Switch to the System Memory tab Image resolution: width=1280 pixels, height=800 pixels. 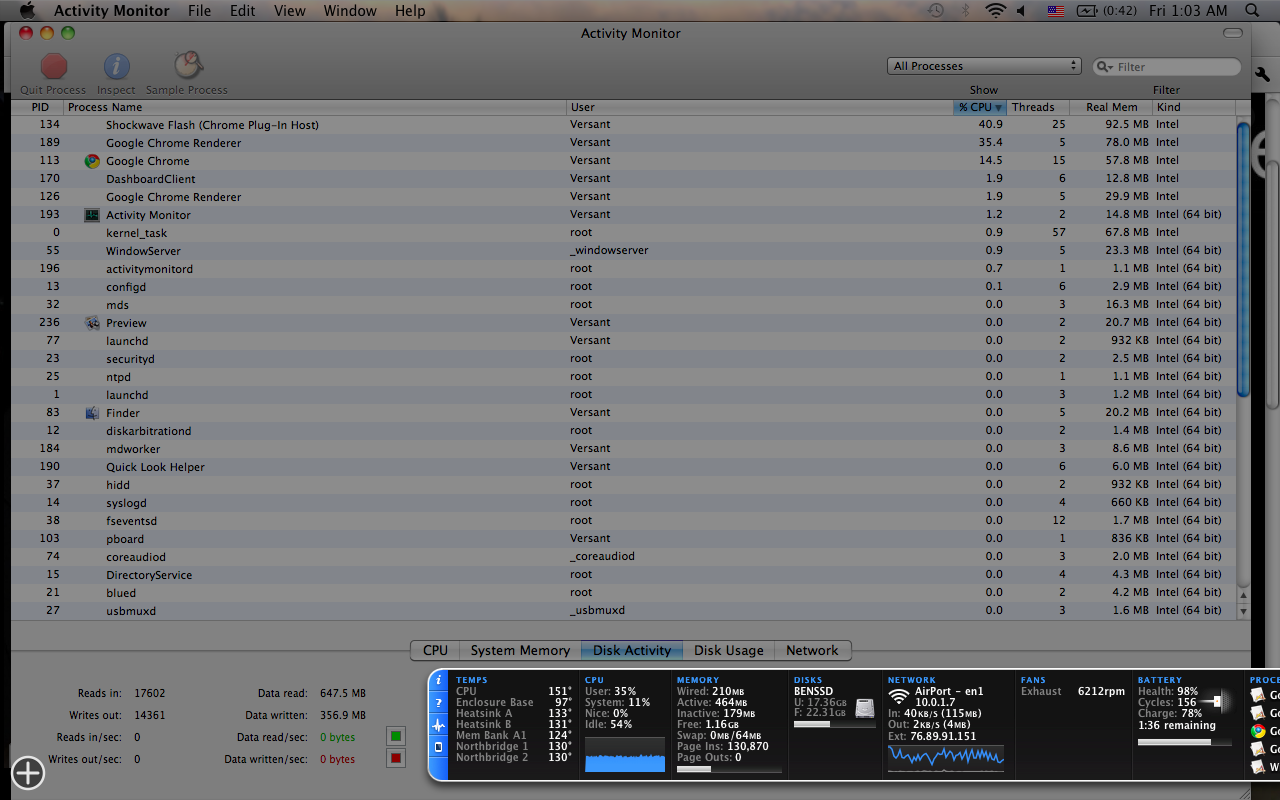520,650
